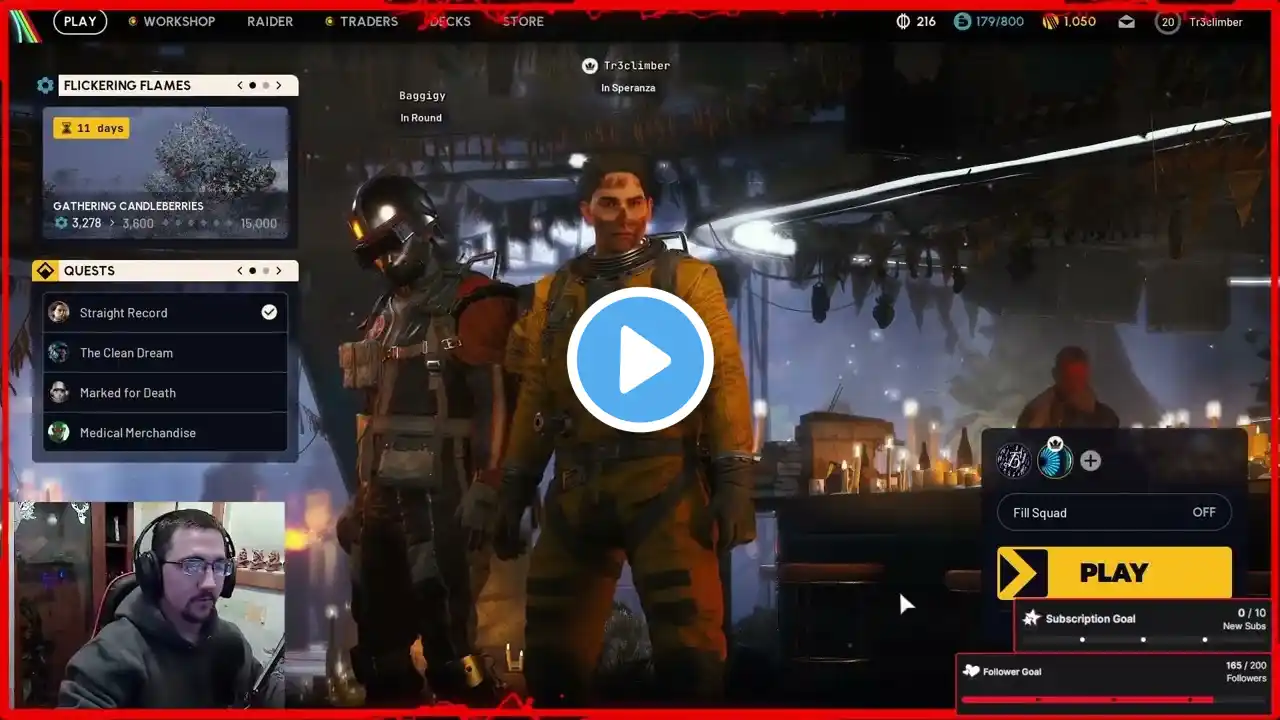The width and height of the screenshot is (1280, 720).
Task: Switch to the RAIDER tab
Action: (x=270, y=22)
